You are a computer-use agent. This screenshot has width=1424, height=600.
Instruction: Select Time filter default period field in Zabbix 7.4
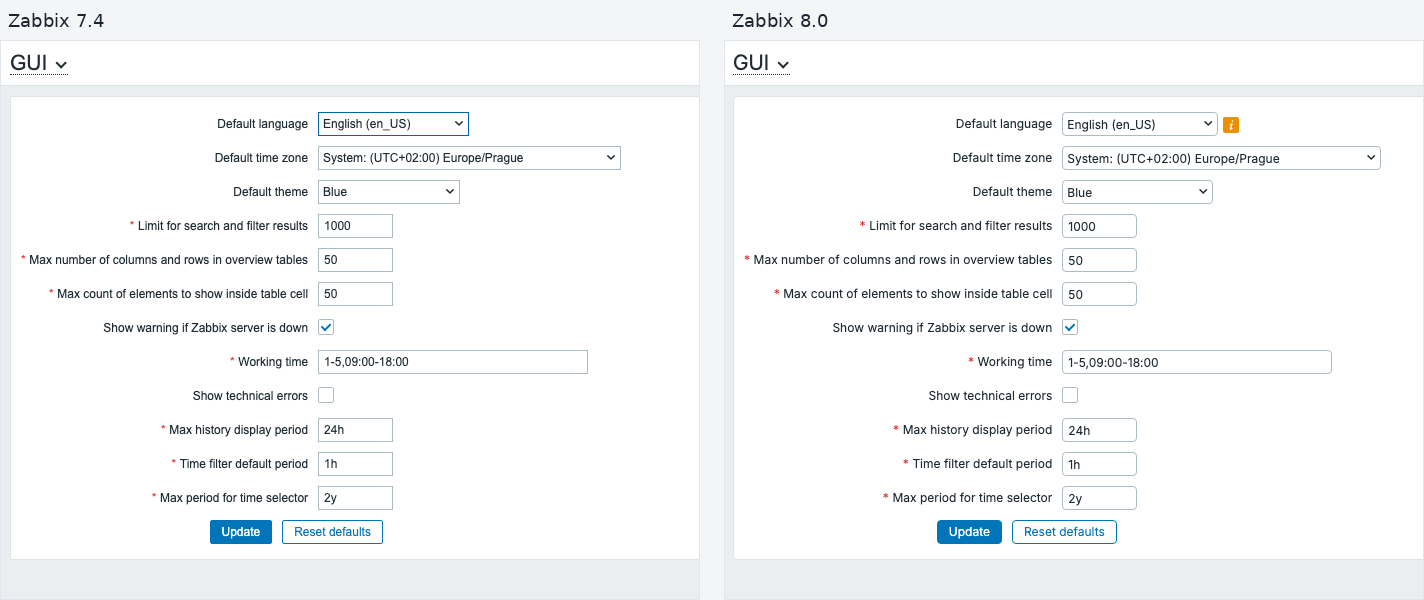coord(355,464)
